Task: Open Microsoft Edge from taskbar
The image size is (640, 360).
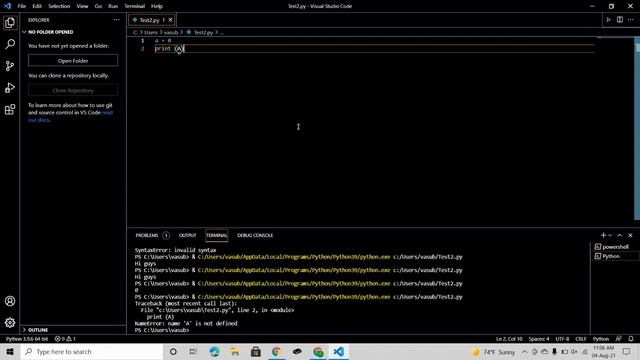Action: click(x=214, y=351)
